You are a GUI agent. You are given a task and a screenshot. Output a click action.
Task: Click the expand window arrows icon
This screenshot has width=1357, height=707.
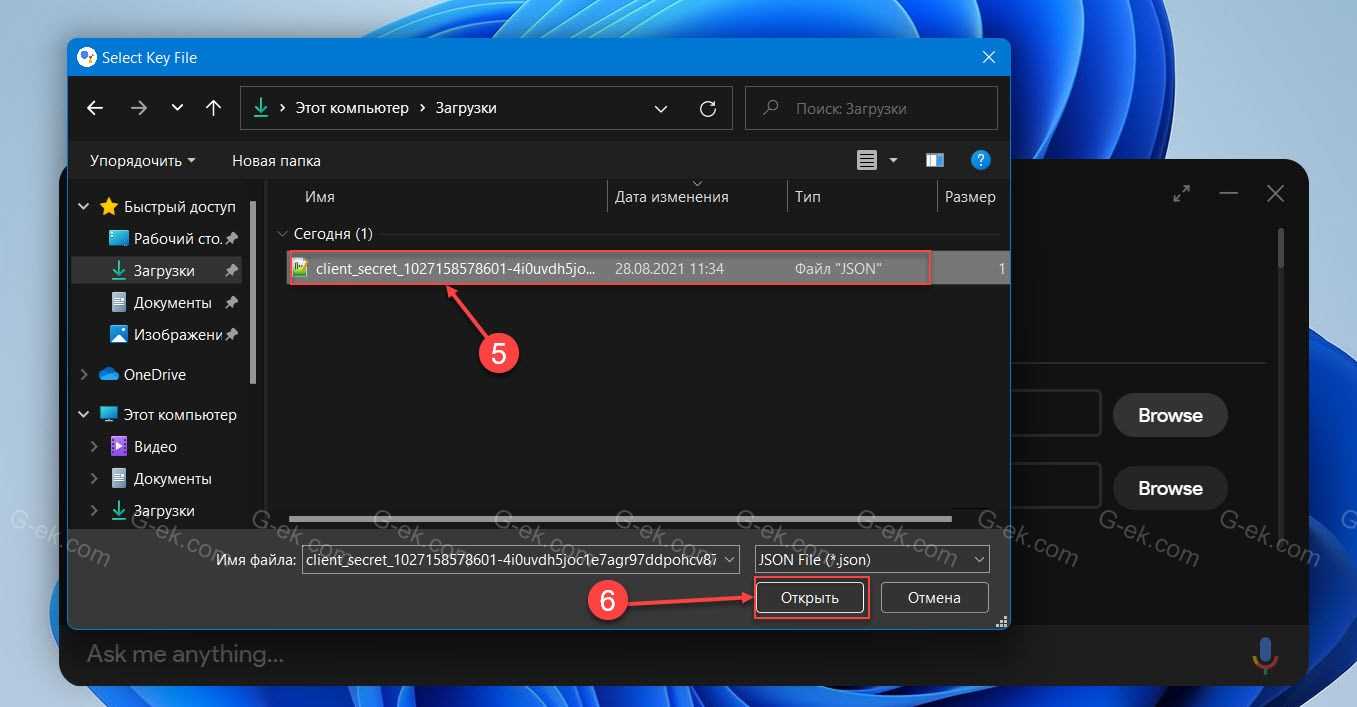coord(1182,194)
